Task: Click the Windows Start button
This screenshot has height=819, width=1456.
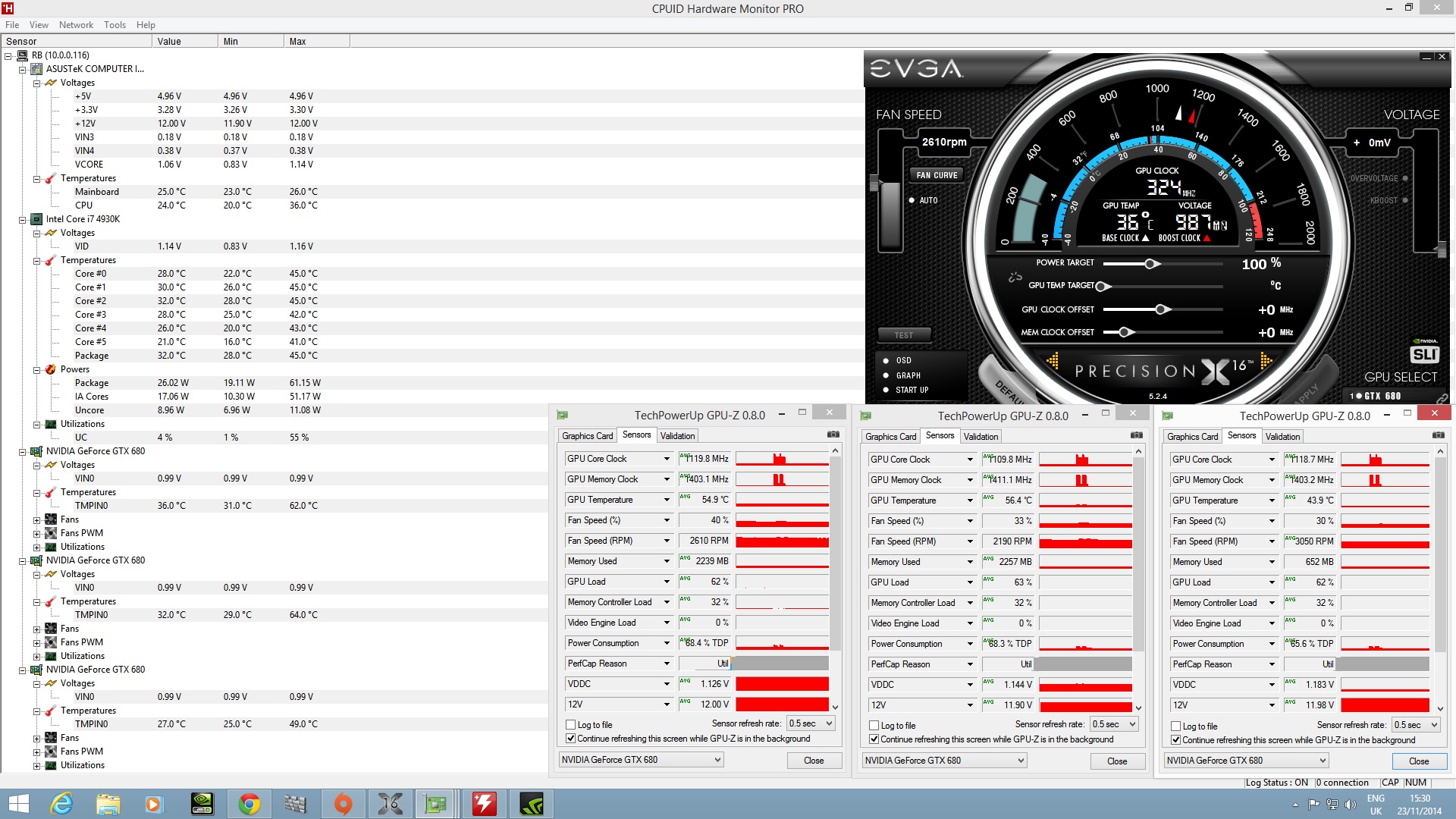Action: tap(18, 804)
